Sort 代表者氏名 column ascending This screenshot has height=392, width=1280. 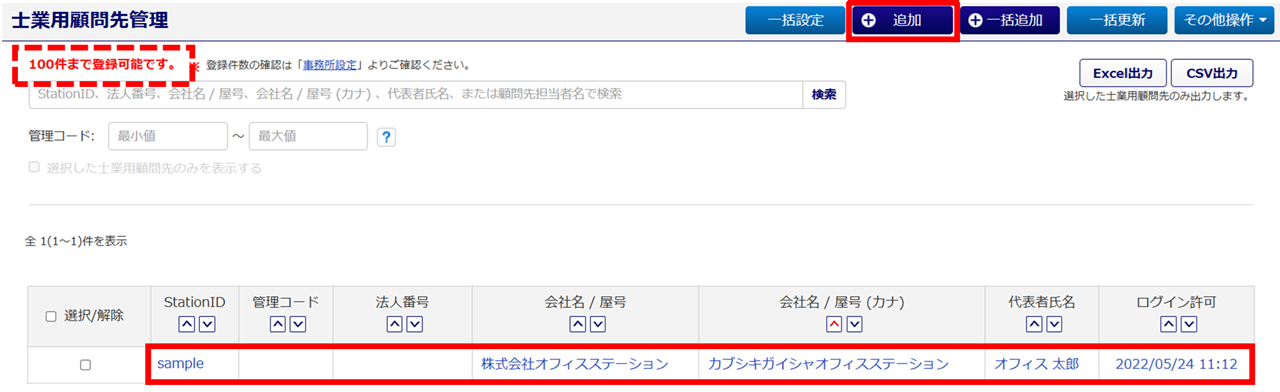(1034, 324)
